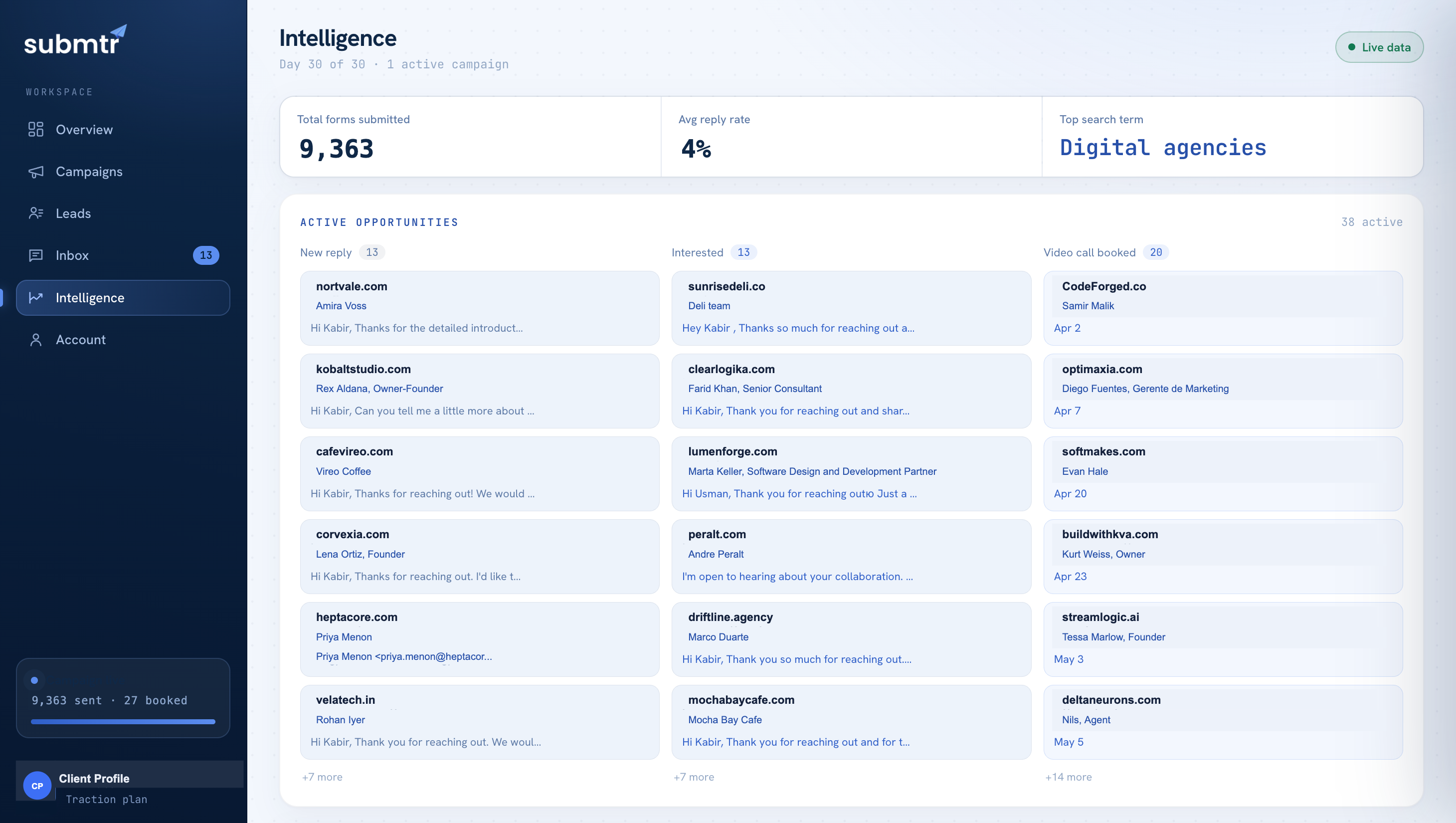Click the Digital agencies top search term

pyautogui.click(x=1163, y=148)
